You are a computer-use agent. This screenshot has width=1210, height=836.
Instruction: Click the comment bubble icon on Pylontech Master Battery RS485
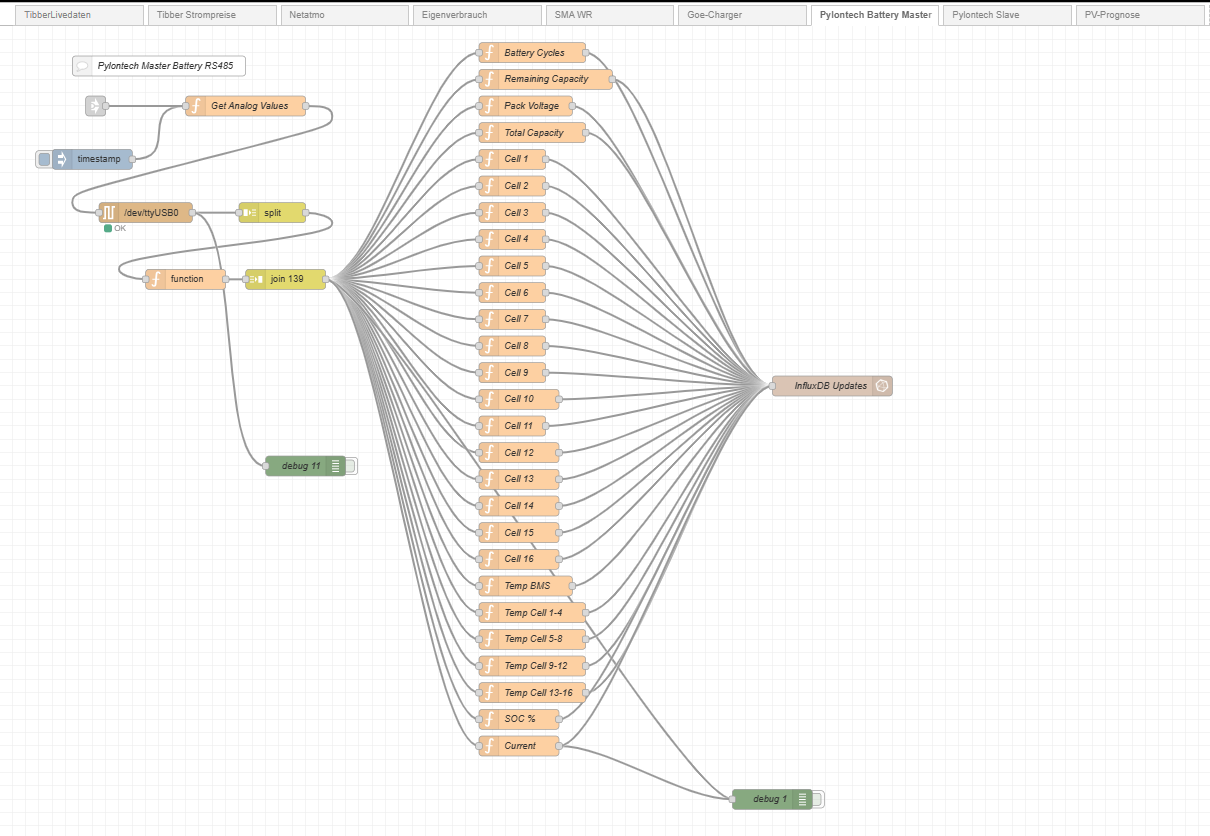point(83,66)
